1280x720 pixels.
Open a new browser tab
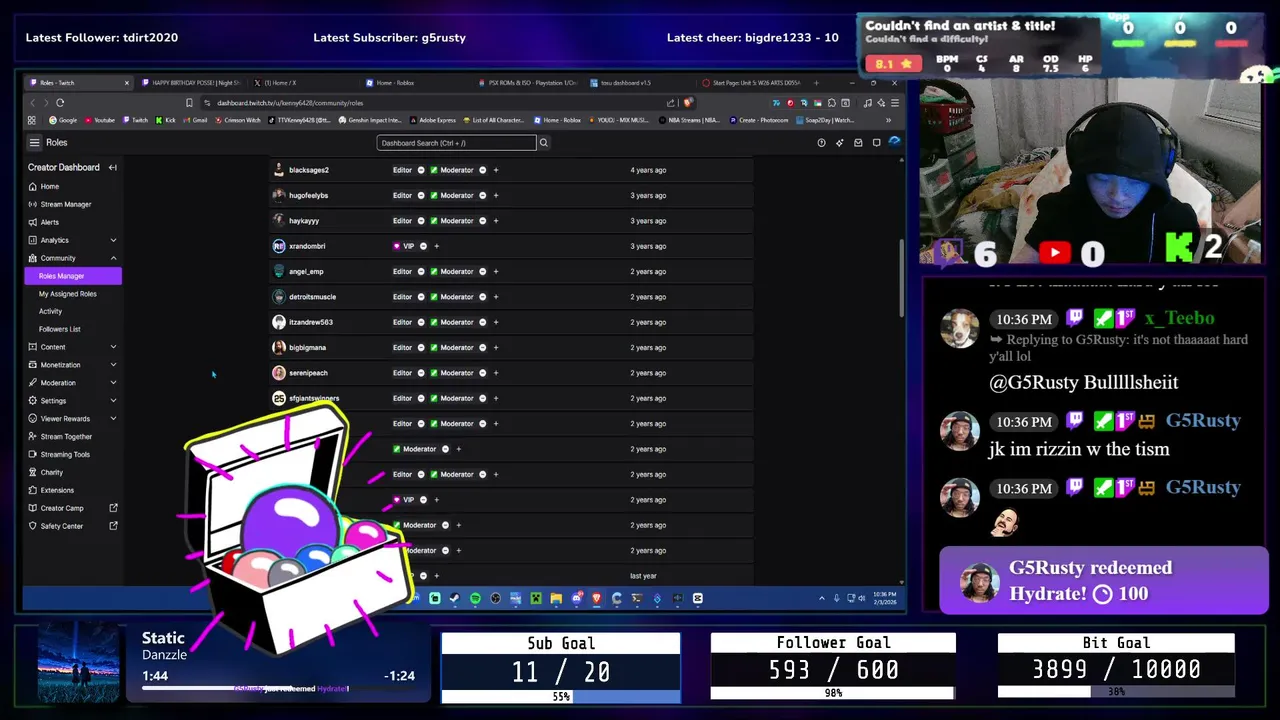816,83
